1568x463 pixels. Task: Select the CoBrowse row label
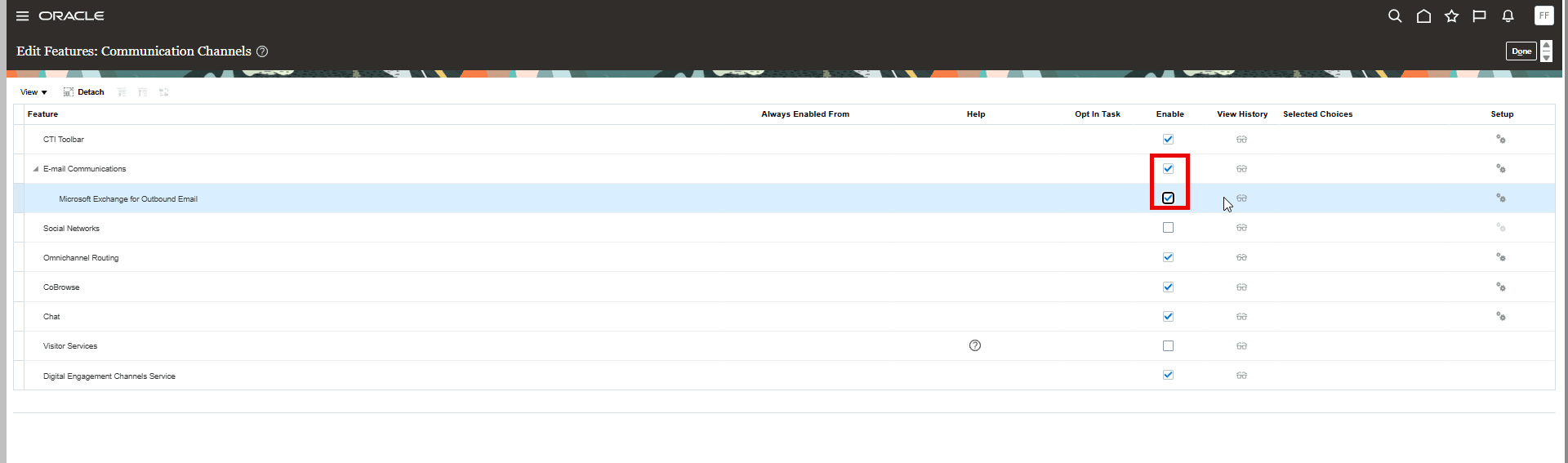click(x=61, y=287)
